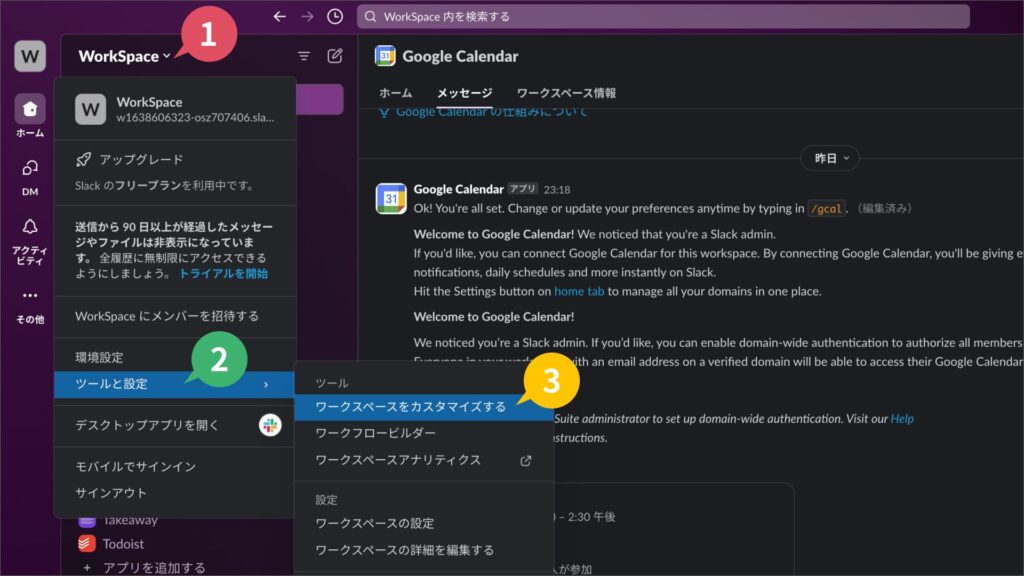This screenshot has height=576, width=1024.
Task: Open the history clock icon in the top bar
Action: pyautogui.click(x=337, y=14)
